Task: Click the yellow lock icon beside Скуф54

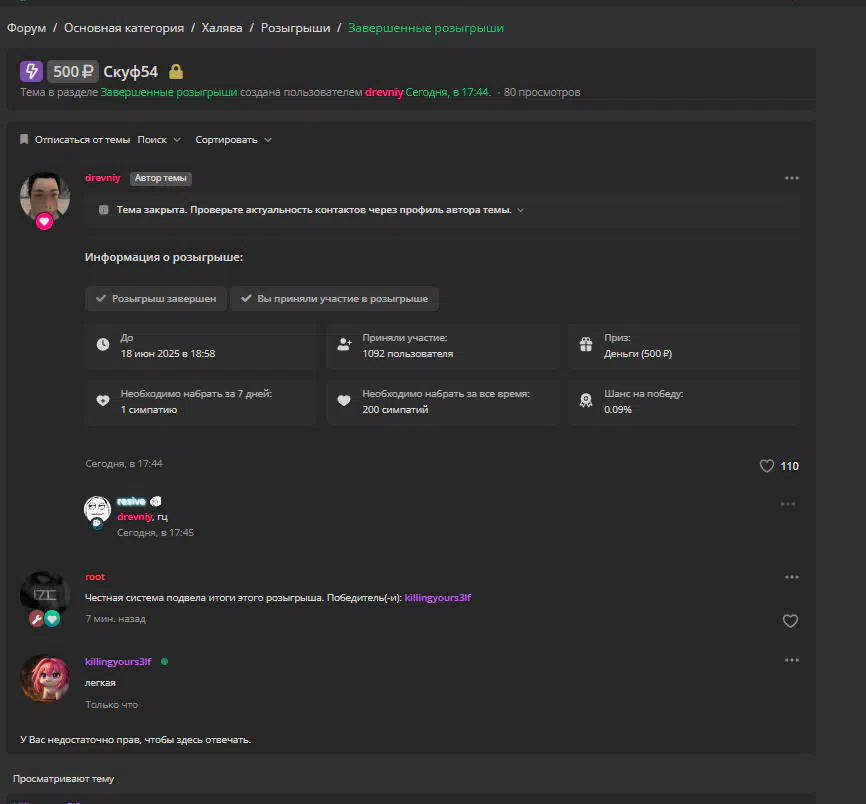Action: coord(176,71)
